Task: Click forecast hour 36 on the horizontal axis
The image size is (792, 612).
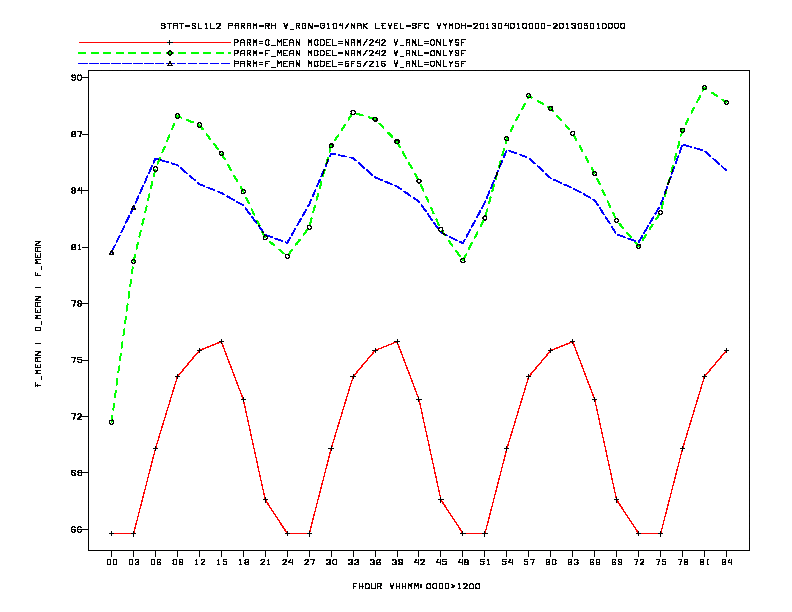Action: 375,562
